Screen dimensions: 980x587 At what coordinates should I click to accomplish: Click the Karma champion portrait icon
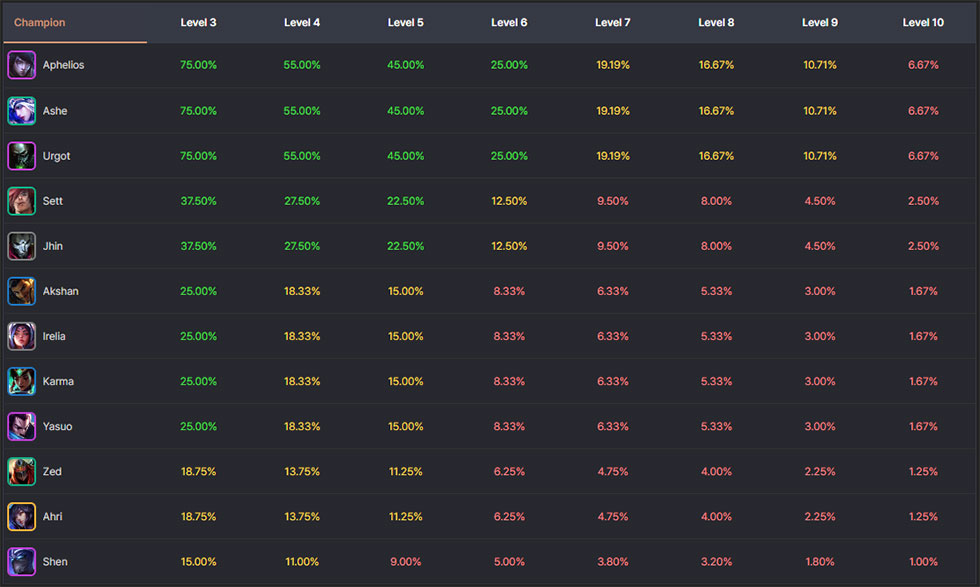[21, 381]
